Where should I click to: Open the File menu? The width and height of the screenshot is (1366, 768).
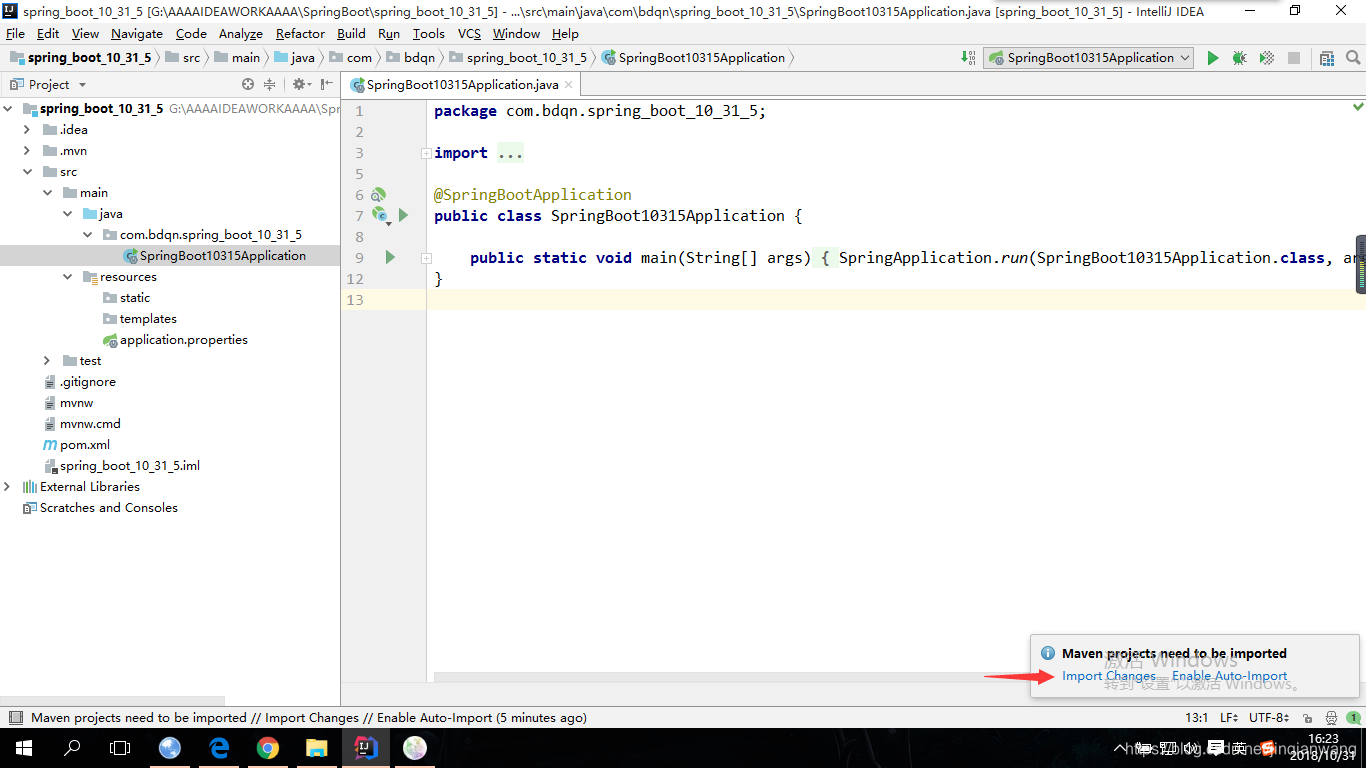click(15, 33)
